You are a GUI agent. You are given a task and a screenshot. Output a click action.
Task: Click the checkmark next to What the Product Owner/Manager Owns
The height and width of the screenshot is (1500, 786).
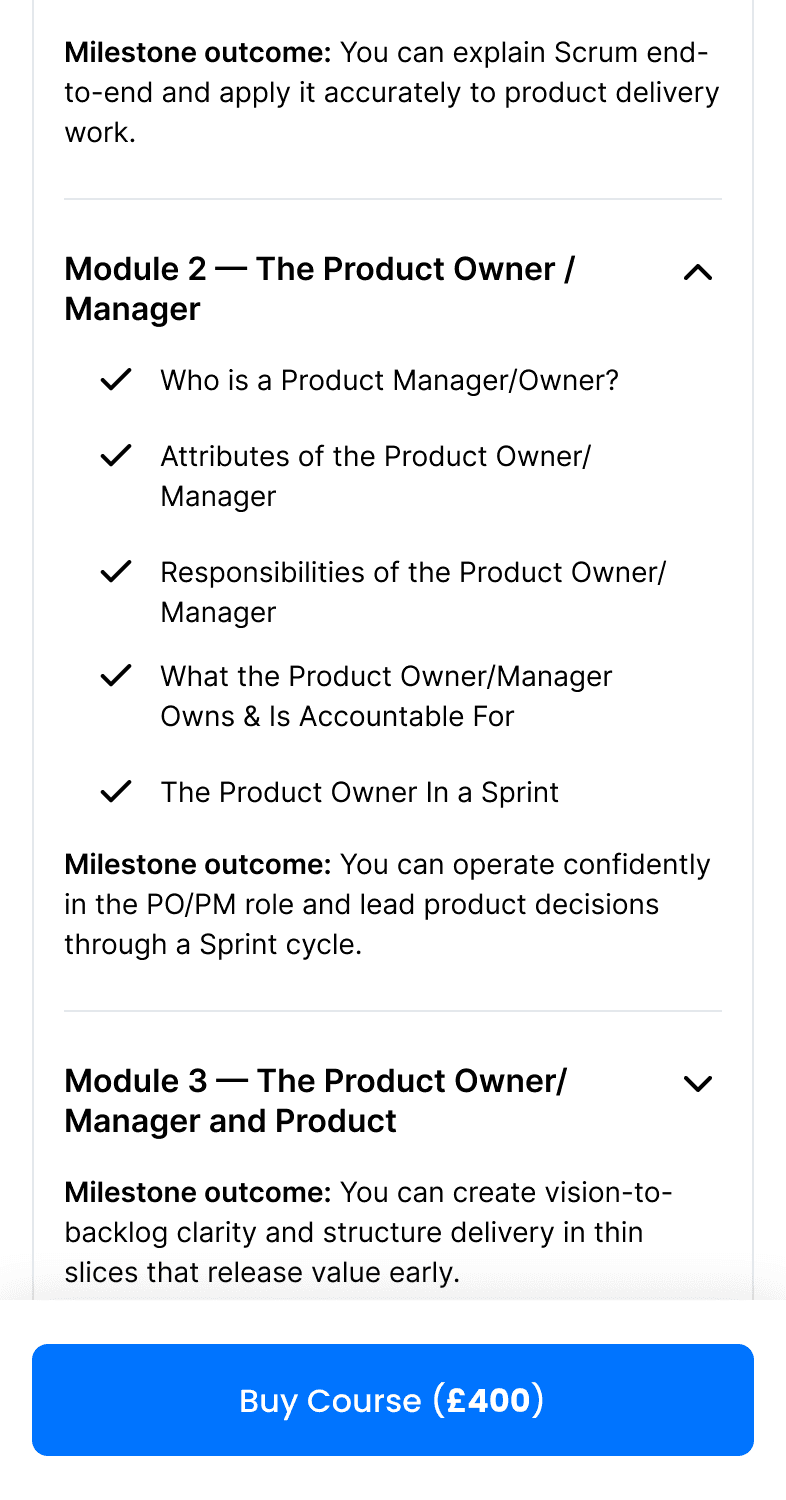coord(115,675)
